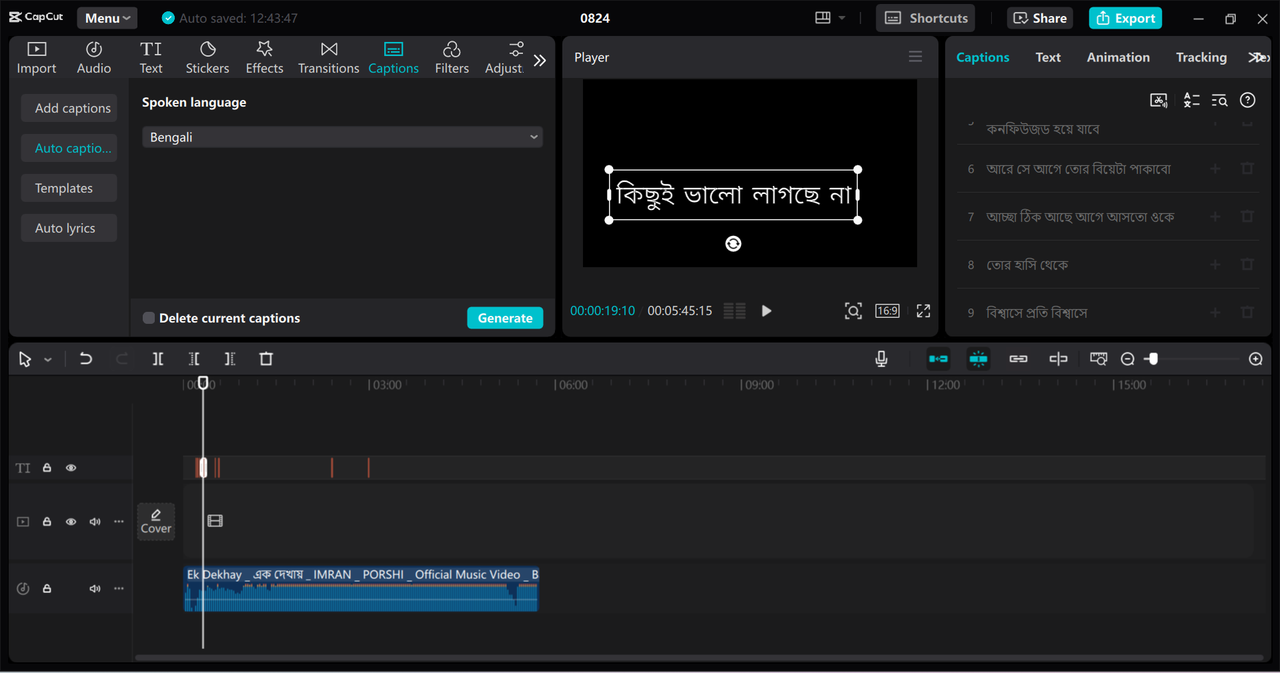Click the Export button
This screenshot has height=673, width=1280.
click(x=1125, y=18)
